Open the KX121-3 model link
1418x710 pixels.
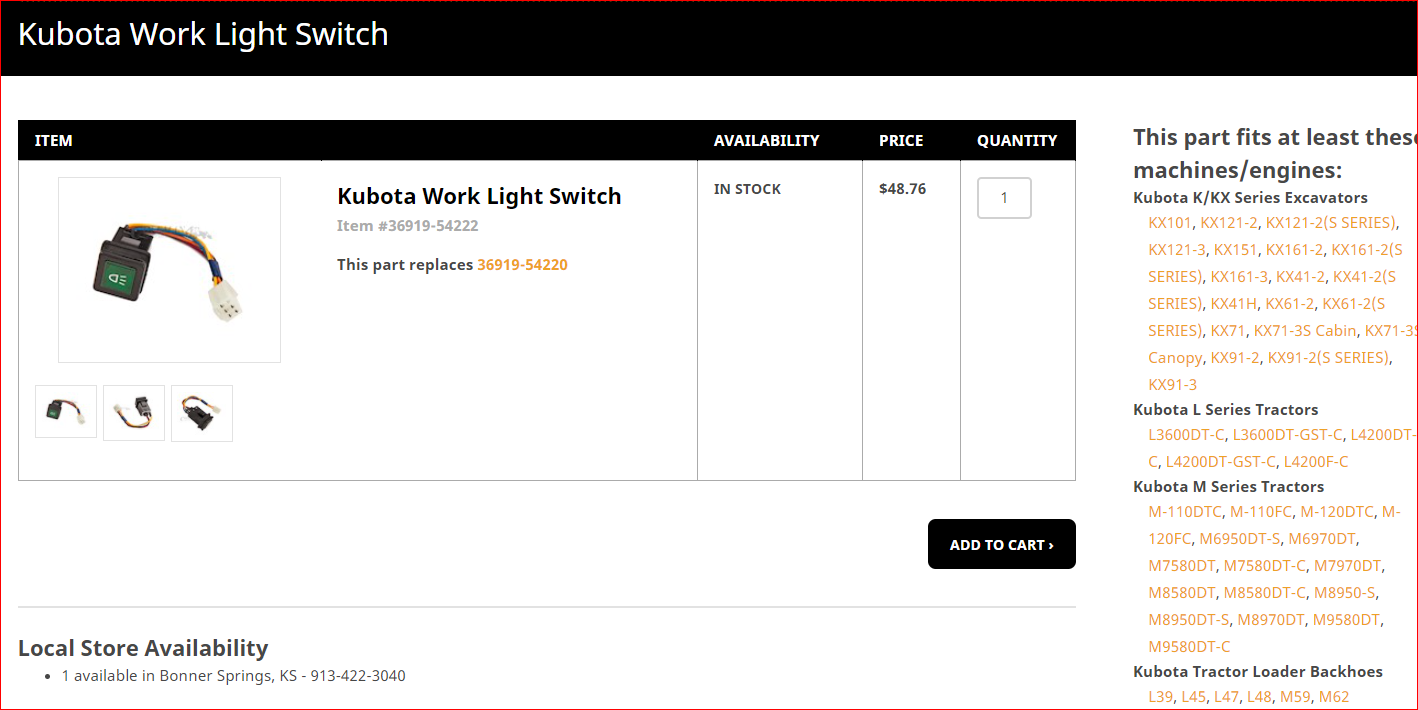[1177, 250]
